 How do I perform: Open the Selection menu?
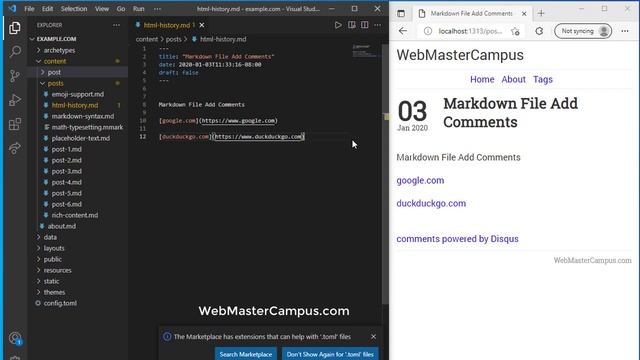[74, 9]
